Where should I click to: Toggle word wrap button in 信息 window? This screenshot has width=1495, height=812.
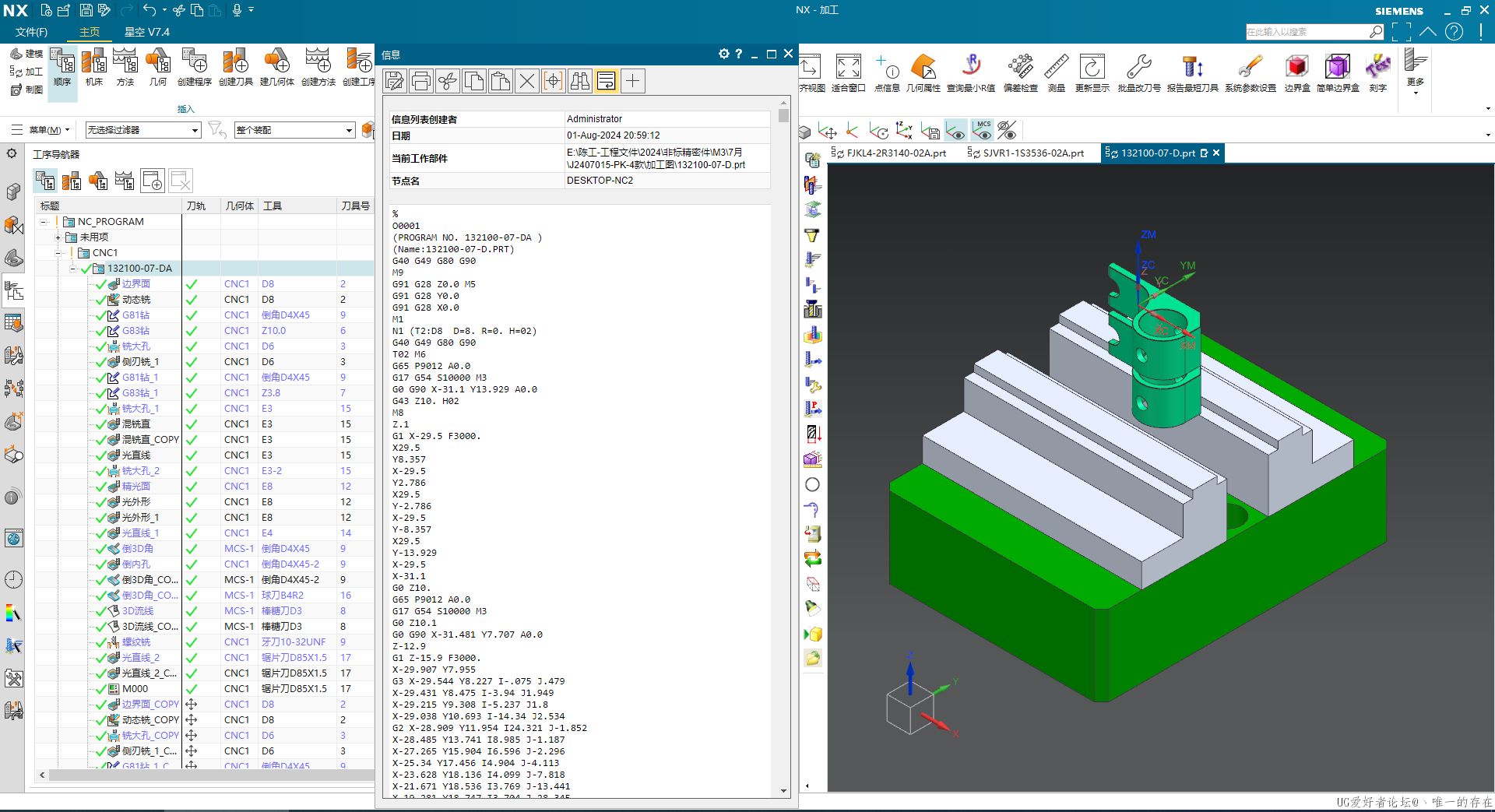click(x=607, y=81)
